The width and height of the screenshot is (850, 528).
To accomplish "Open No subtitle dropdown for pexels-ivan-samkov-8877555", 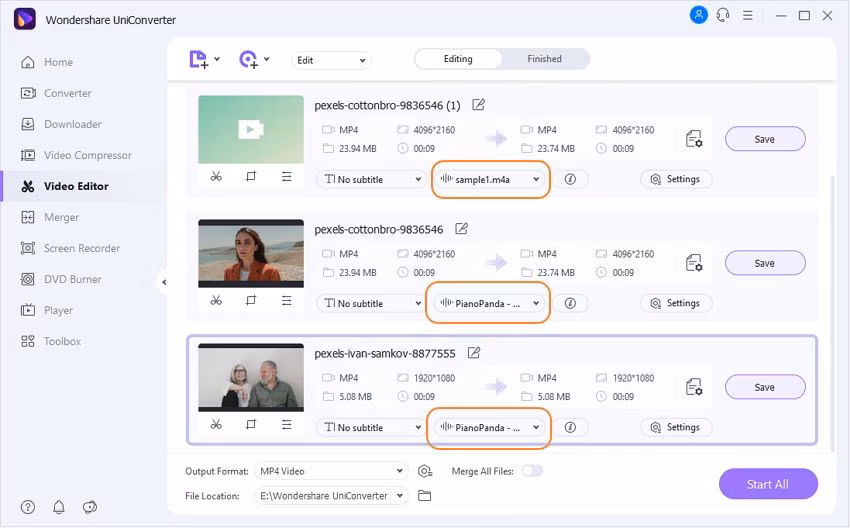I will pos(371,427).
